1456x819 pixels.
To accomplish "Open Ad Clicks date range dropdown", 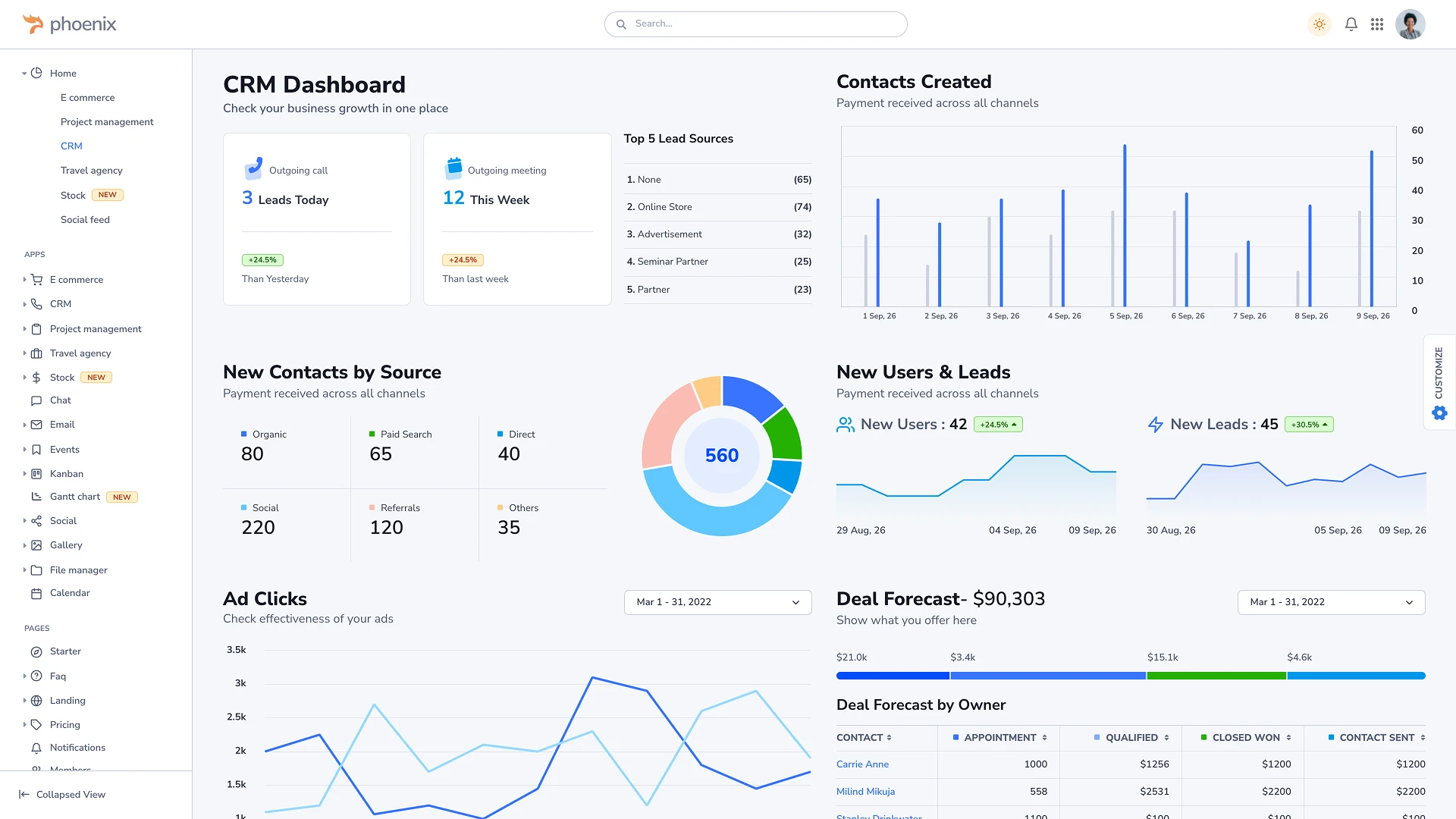I will (x=717, y=602).
